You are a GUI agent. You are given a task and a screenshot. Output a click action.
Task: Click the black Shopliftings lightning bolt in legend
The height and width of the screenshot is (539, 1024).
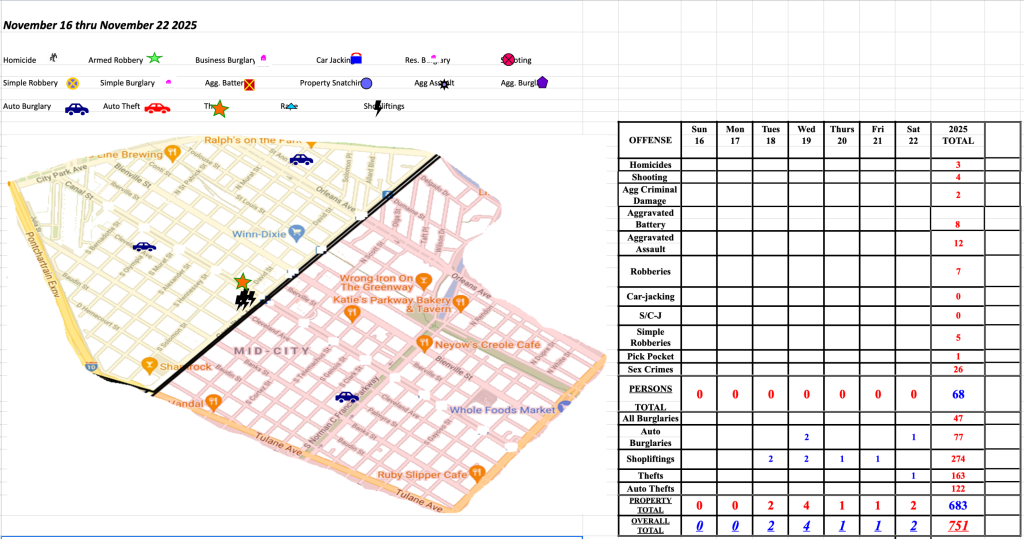coord(378,107)
